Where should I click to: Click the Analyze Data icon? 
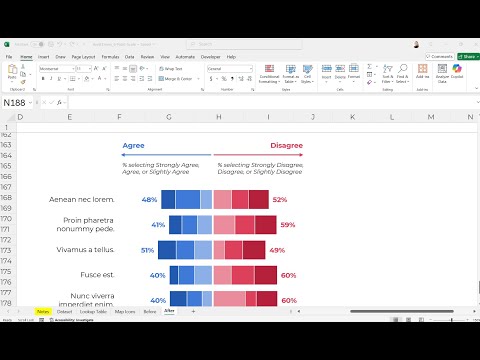tap(442, 69)
